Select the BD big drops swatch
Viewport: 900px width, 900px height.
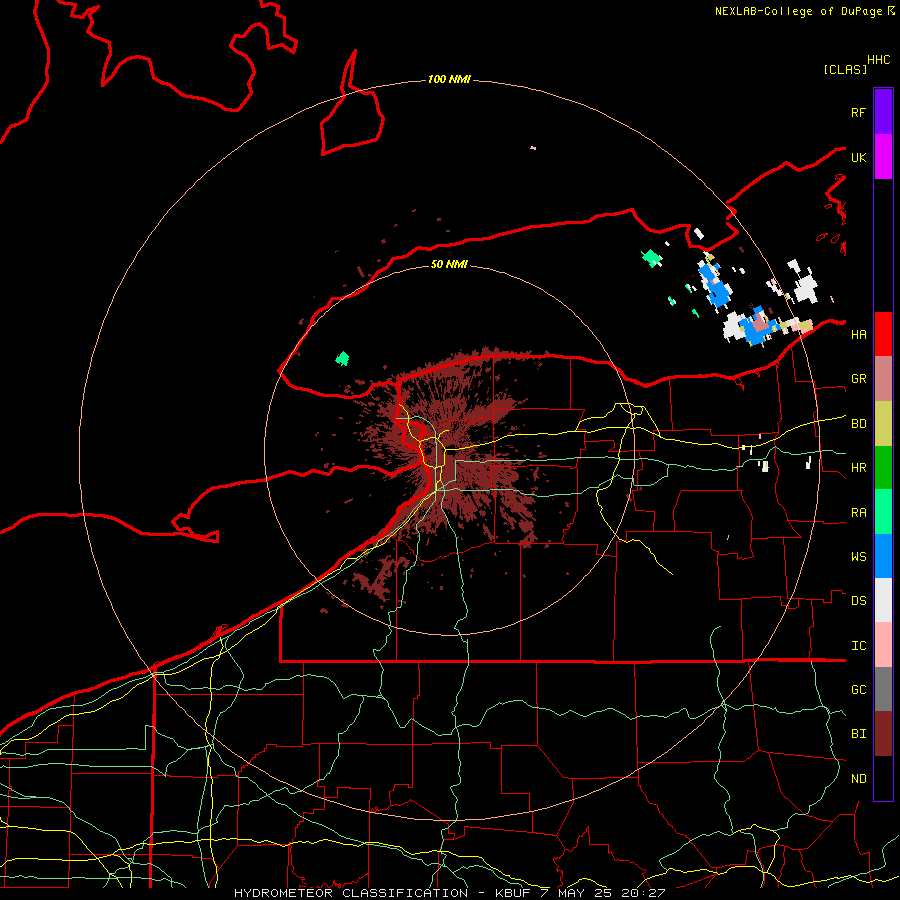883,423
